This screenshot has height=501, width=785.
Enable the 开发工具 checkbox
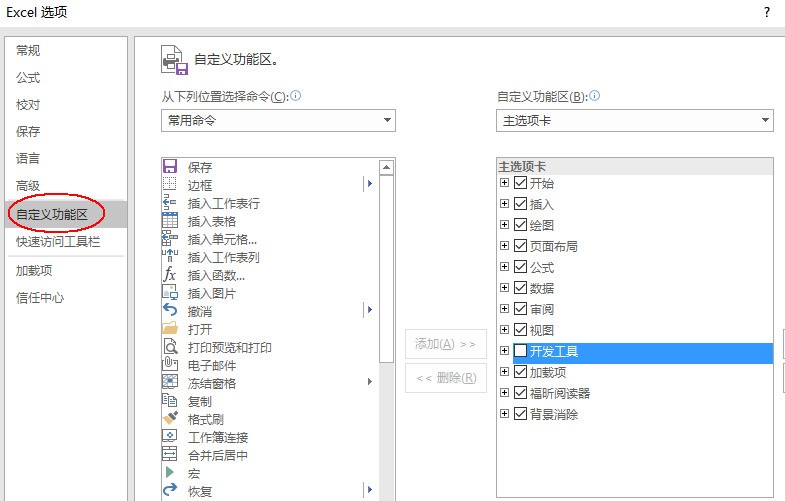pyautogui.click(x=521, y=351)
